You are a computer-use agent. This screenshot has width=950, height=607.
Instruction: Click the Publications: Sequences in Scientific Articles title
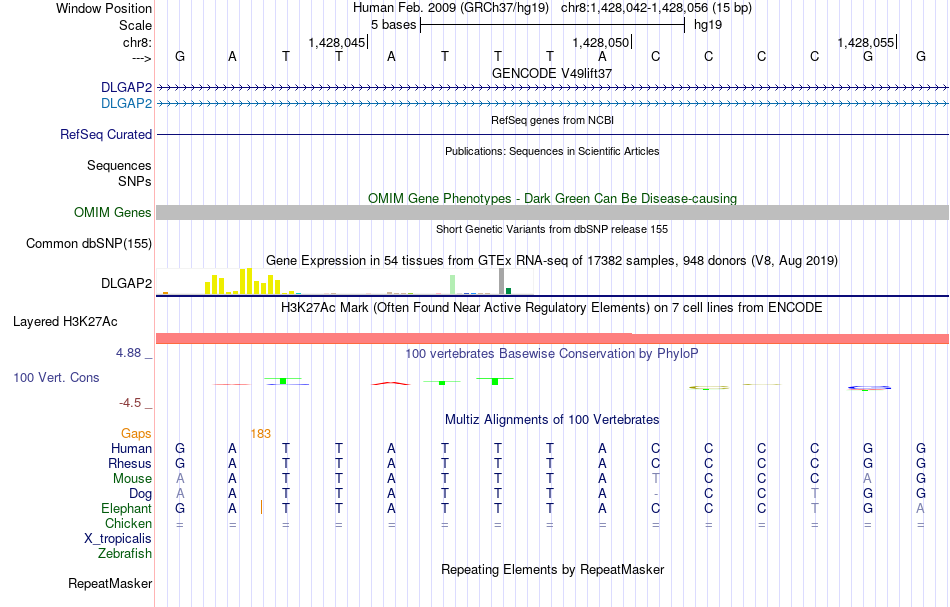(552, 151)
